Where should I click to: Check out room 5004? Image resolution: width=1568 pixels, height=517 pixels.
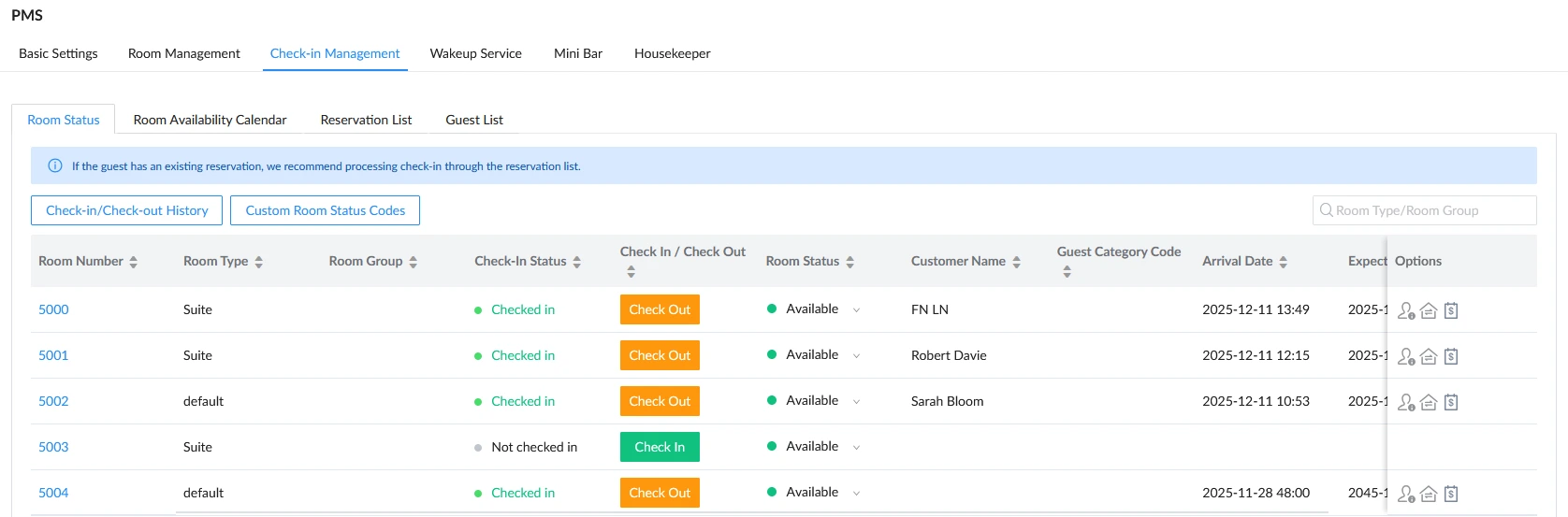(x=660, y=493)
